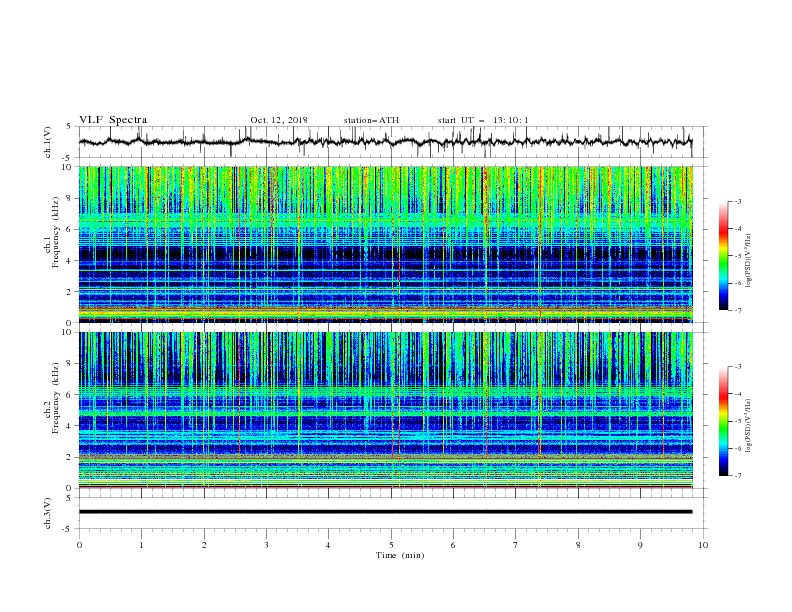The image size is (792, 612).
Task: Click the time axis tick label "5"
Action: point(391,545)
